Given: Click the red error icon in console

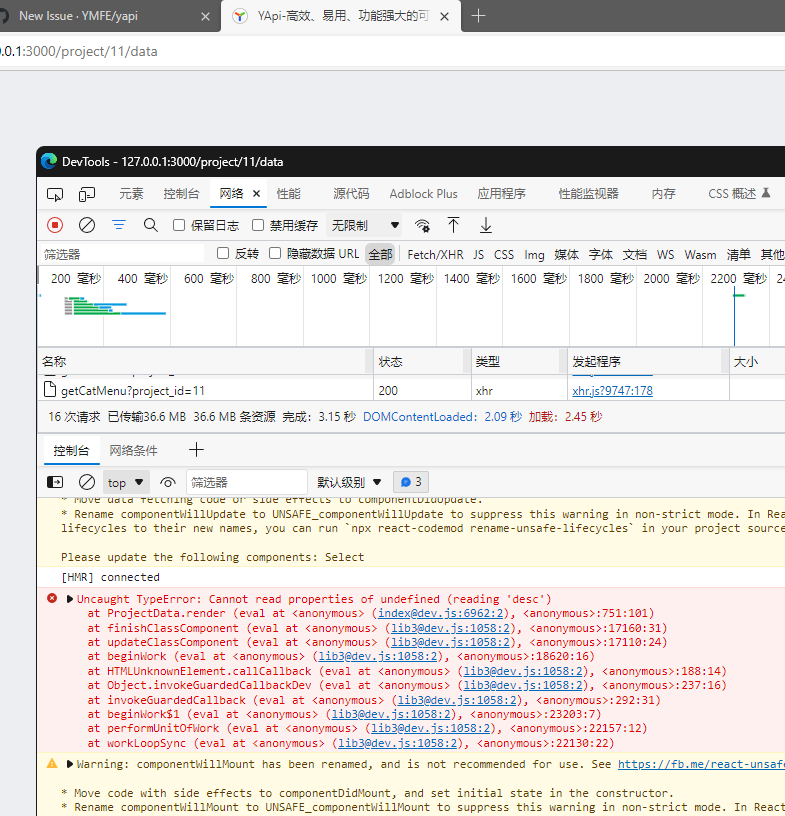Looking at the screenshot, I should click(x=52, y=598).
